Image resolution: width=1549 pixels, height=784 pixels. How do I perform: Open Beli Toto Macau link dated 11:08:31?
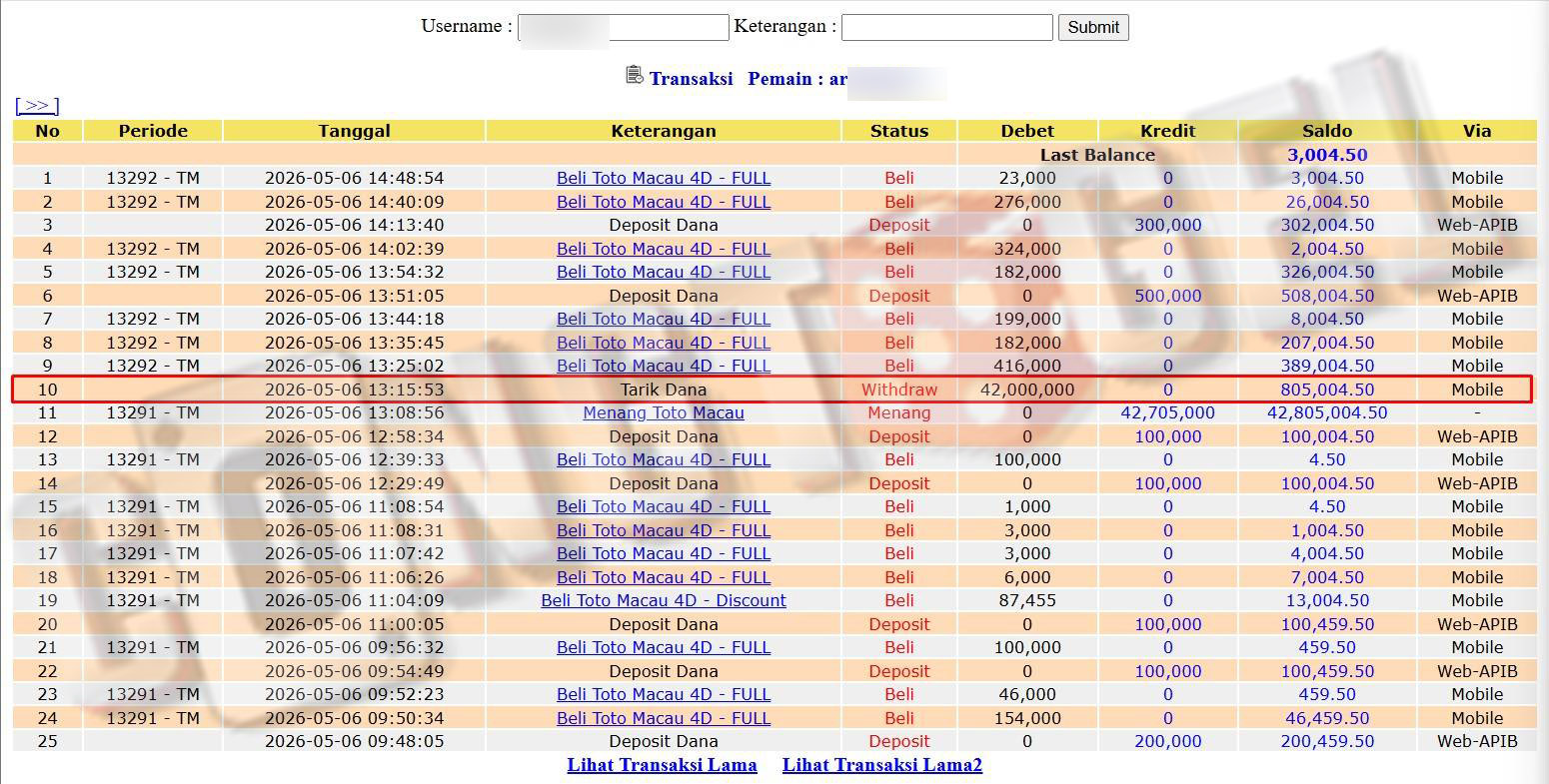(664, 530)
